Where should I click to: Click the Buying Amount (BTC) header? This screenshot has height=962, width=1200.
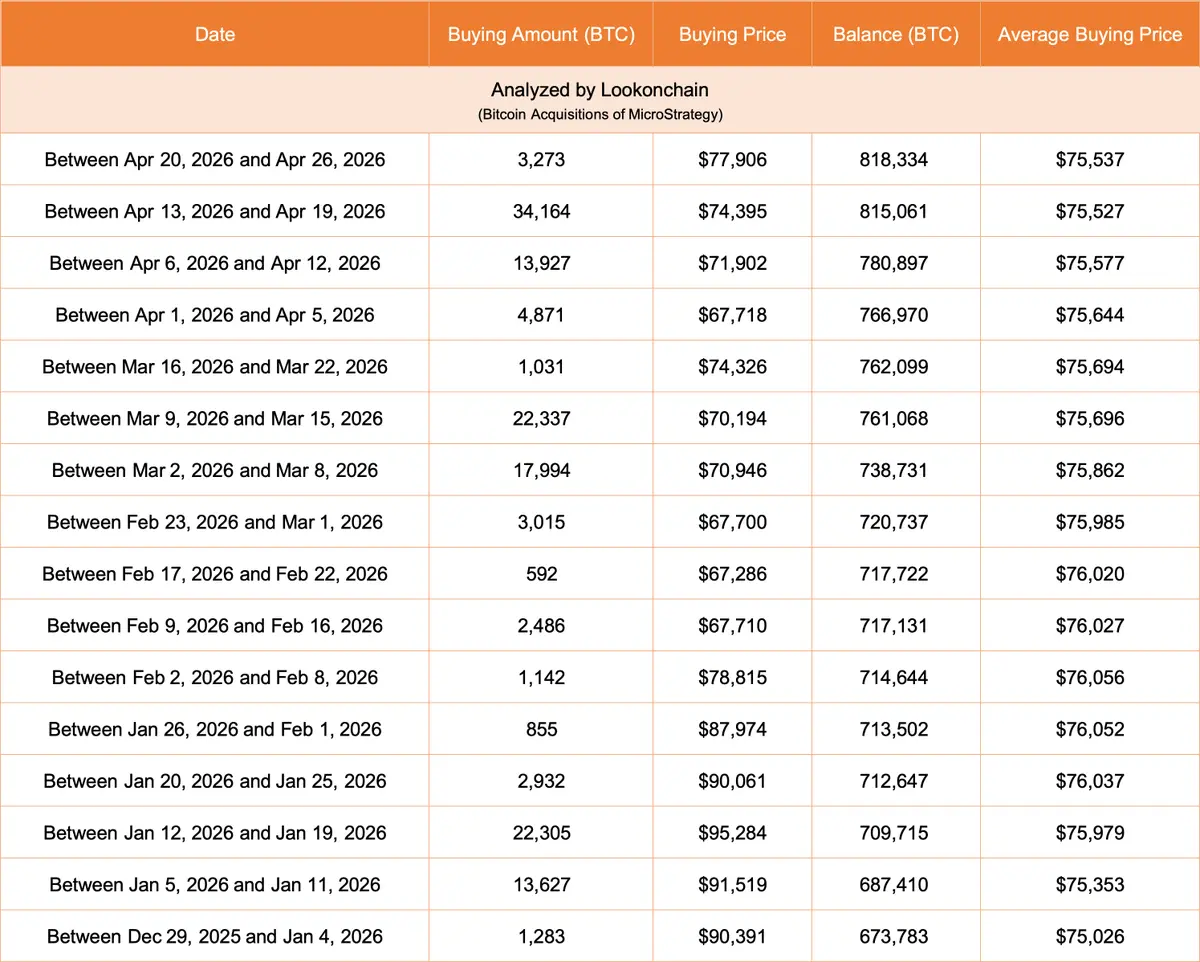541,34
